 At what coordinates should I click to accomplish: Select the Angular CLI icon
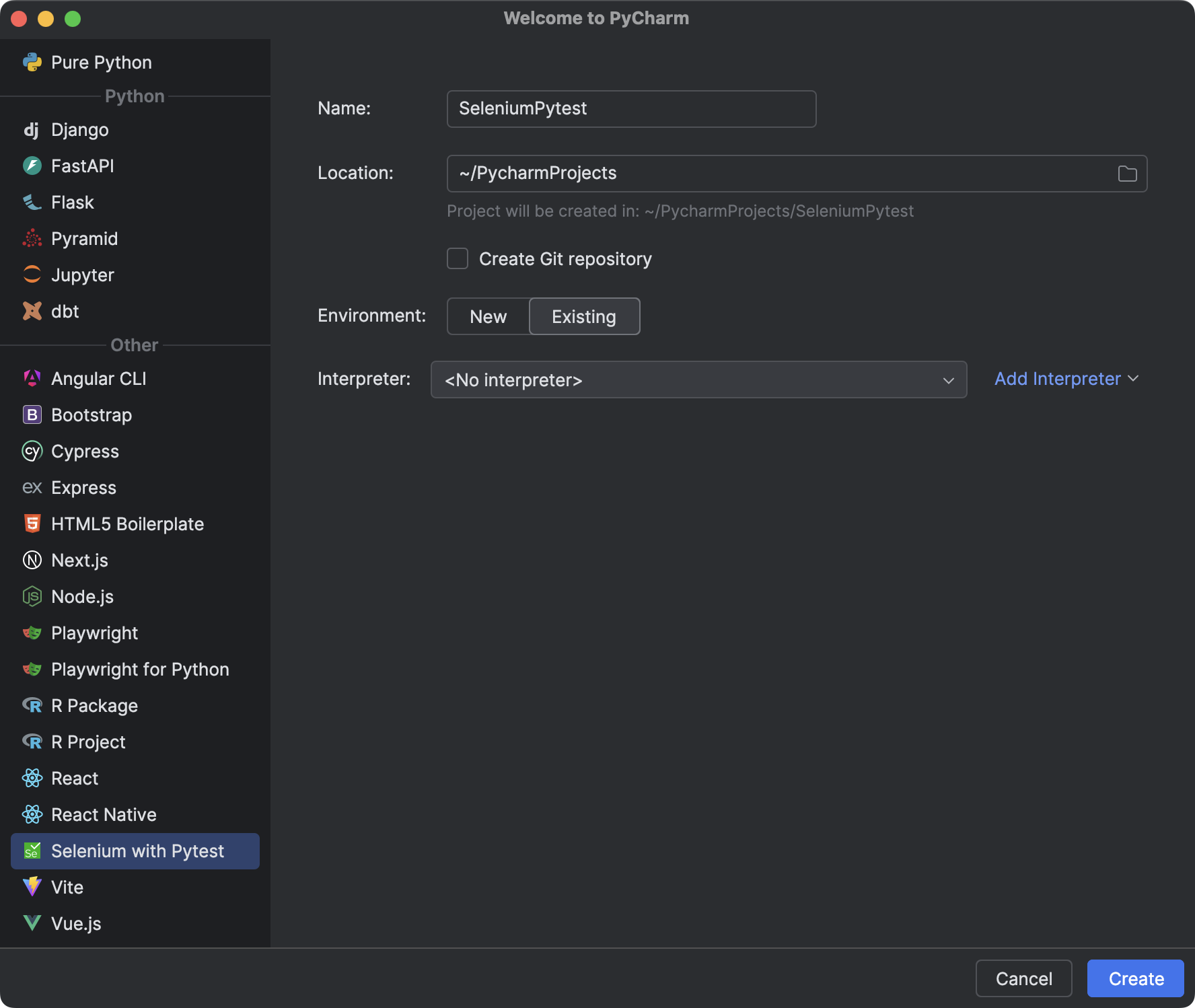[32, 378]
